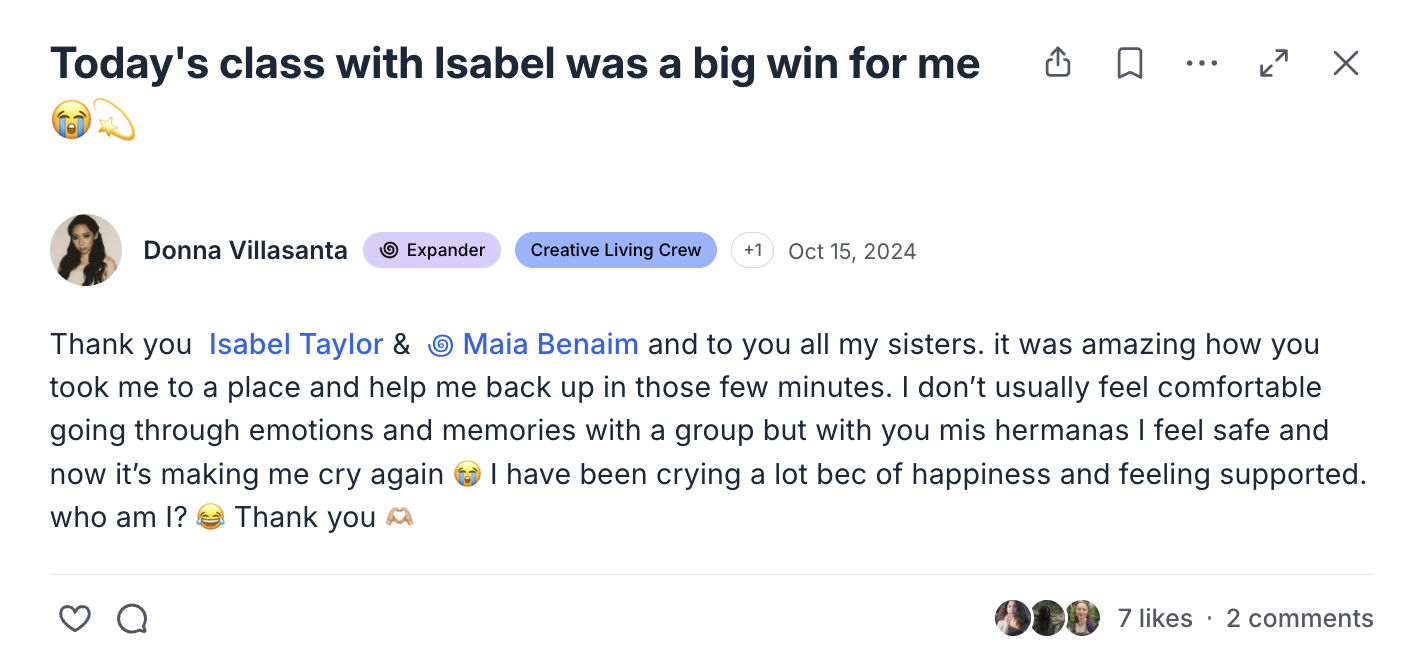Click the spiral icon beside Maia Benaim

[440, 345]
